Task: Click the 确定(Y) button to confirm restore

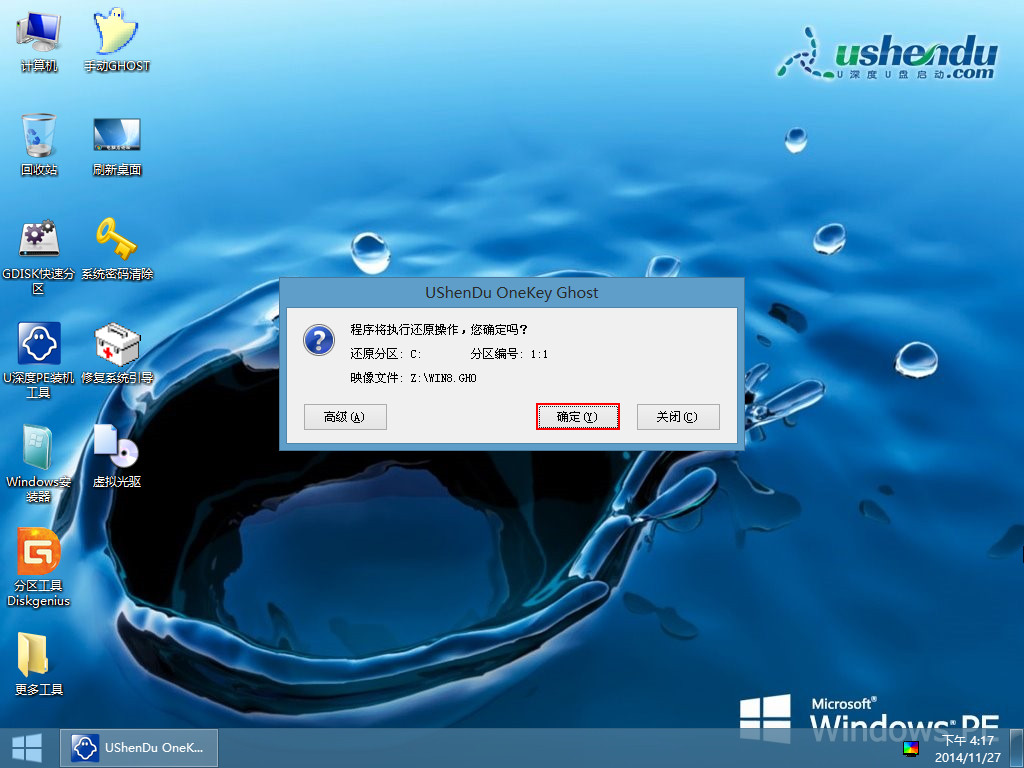Action: [x=578, y=417]
